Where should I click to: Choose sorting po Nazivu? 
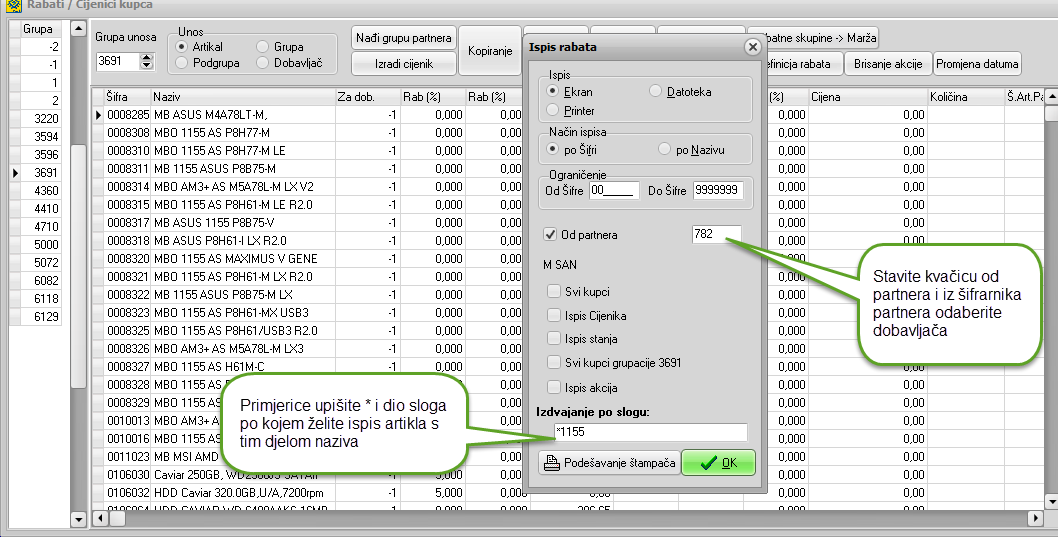point(665,149)
